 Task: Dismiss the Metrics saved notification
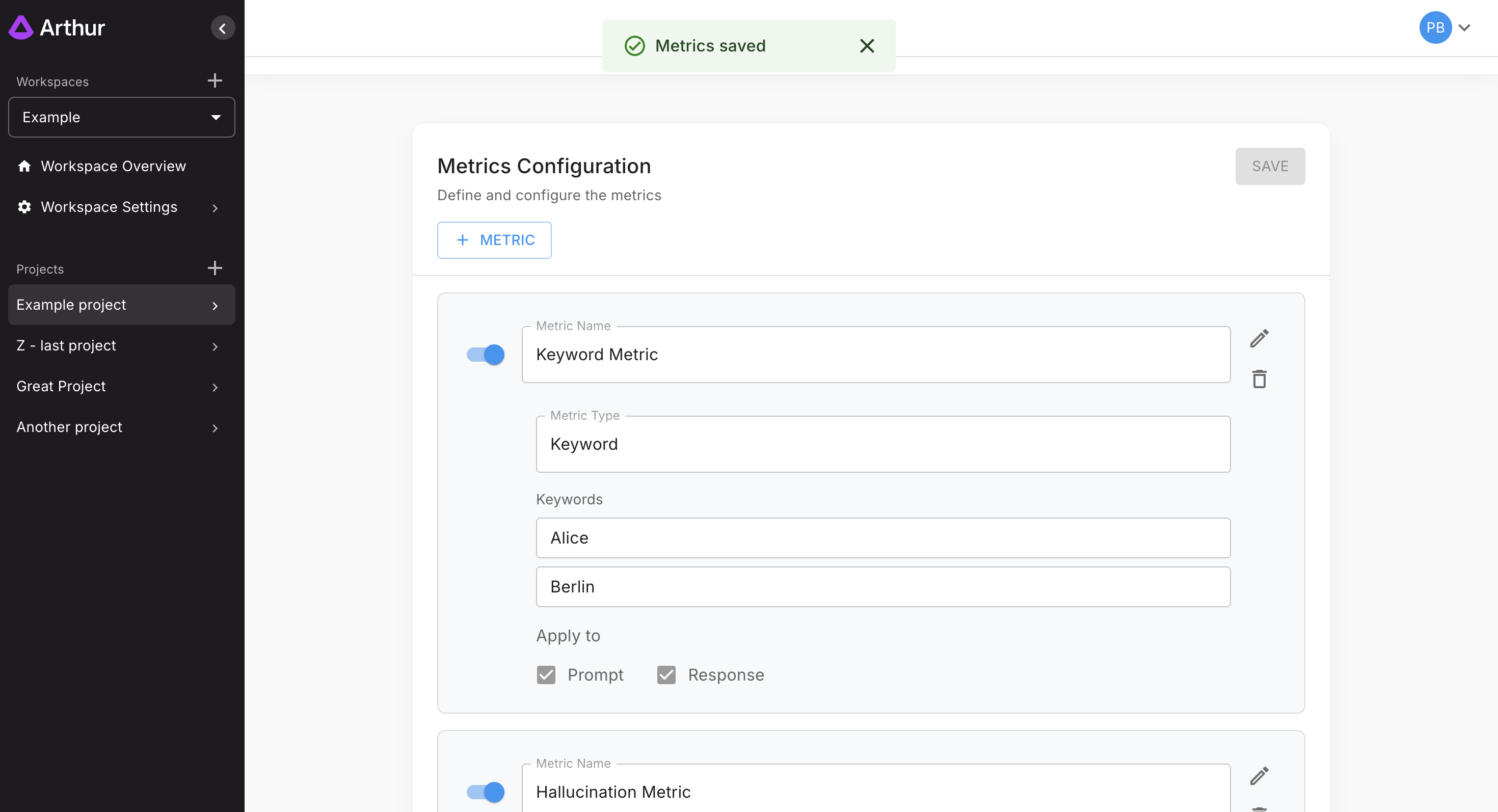point(867,46)
